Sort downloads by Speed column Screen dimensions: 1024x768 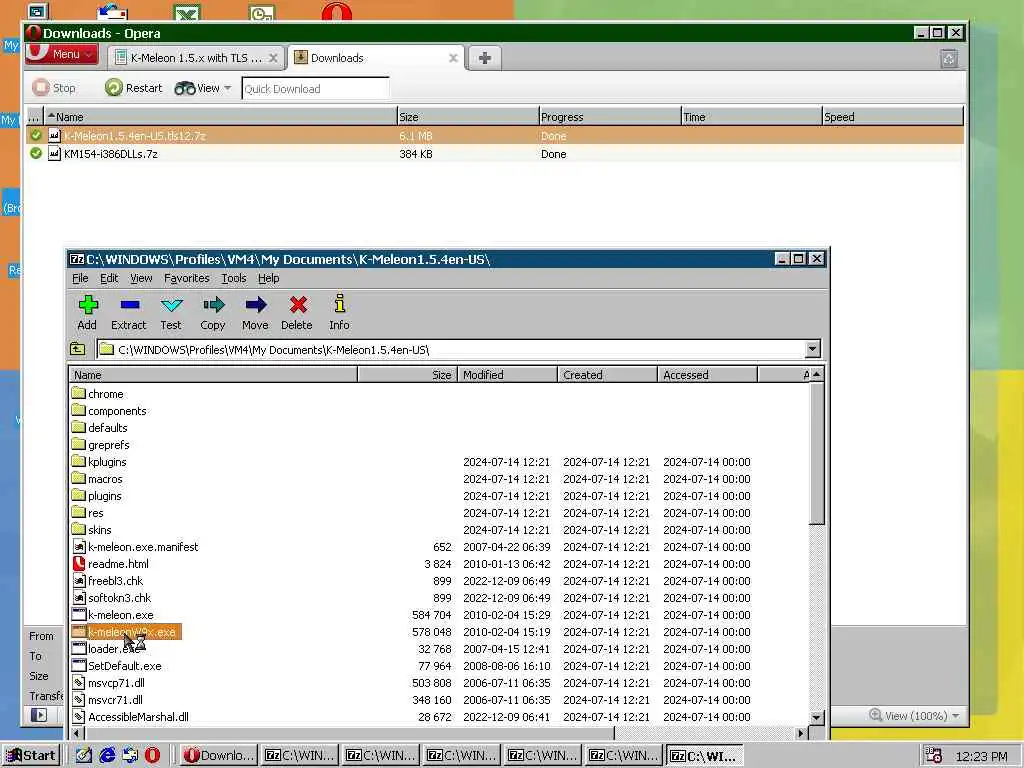point(892,117)
